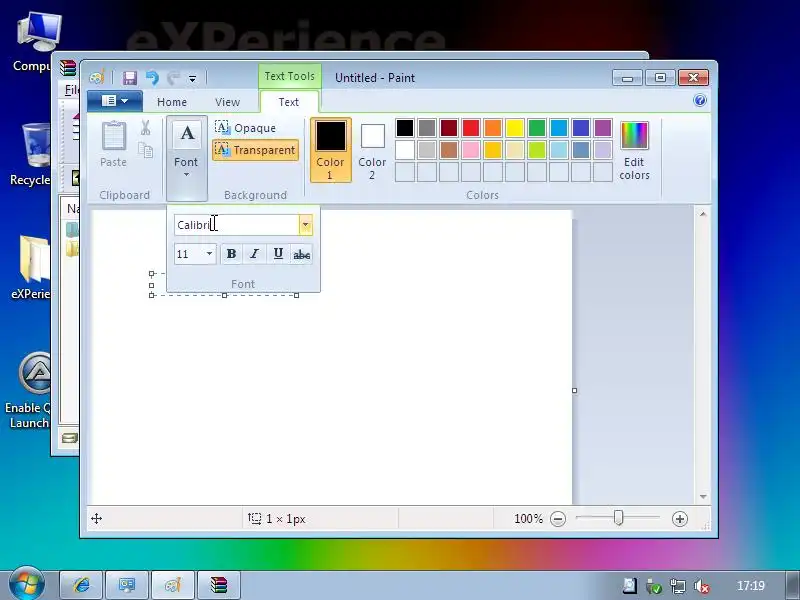Screen dimensions: 800x600
Task: Click scroll up arrow of canvas scrollbar
Action: (703, 214)
